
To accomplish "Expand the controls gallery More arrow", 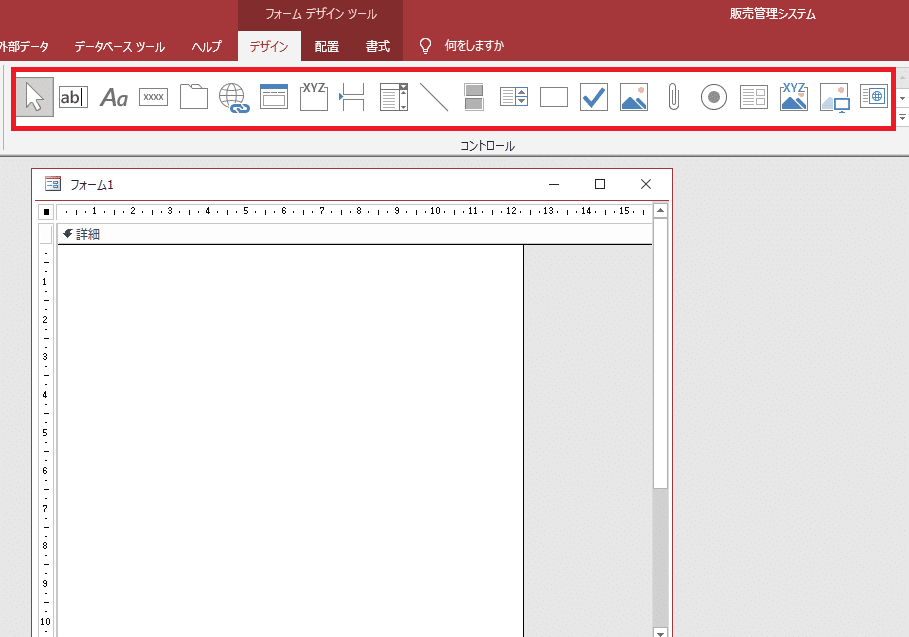I will point(903,118).
